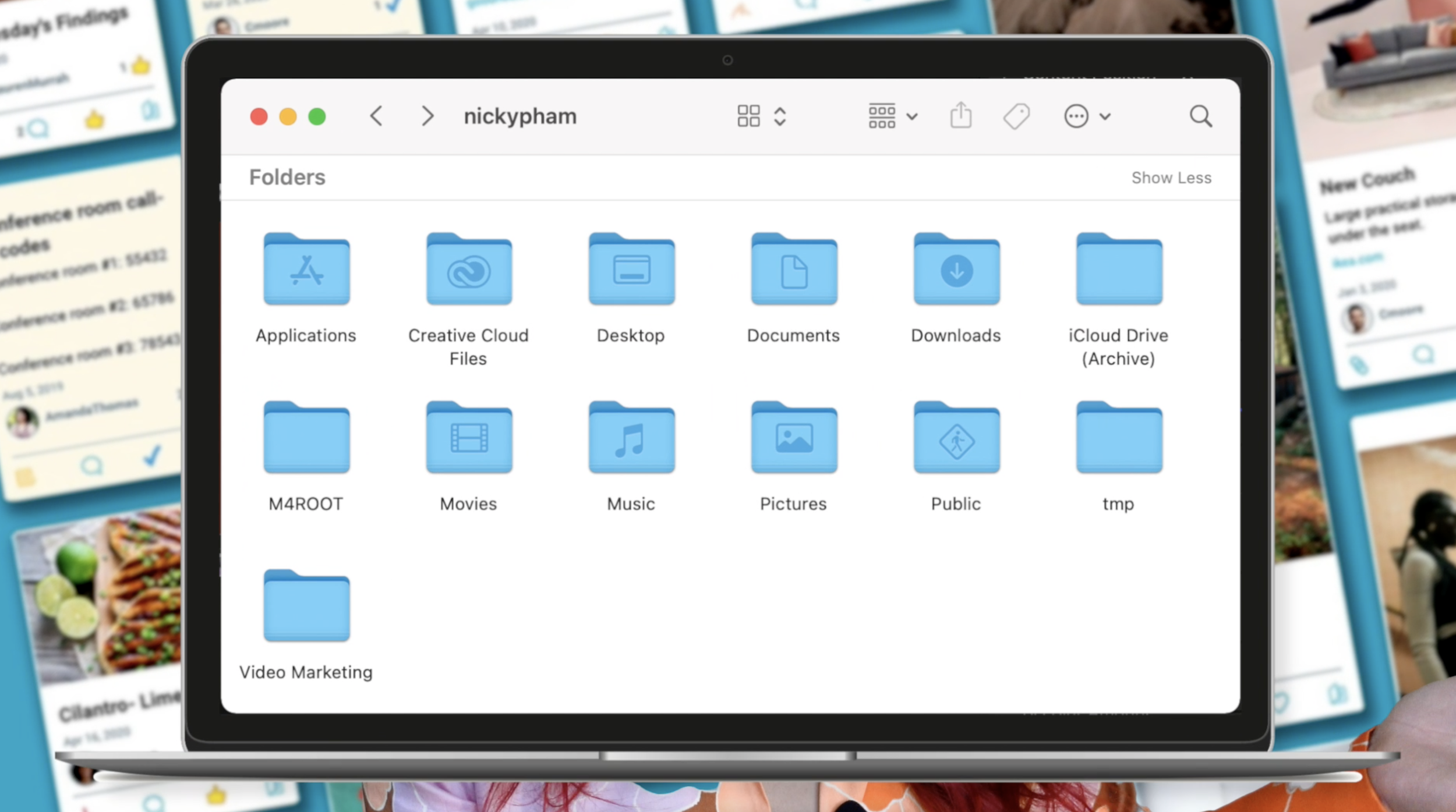This screenshot has height=812, width=1456.
Task: Click Show Less to collapse folders
Action: pos(1172,178)
